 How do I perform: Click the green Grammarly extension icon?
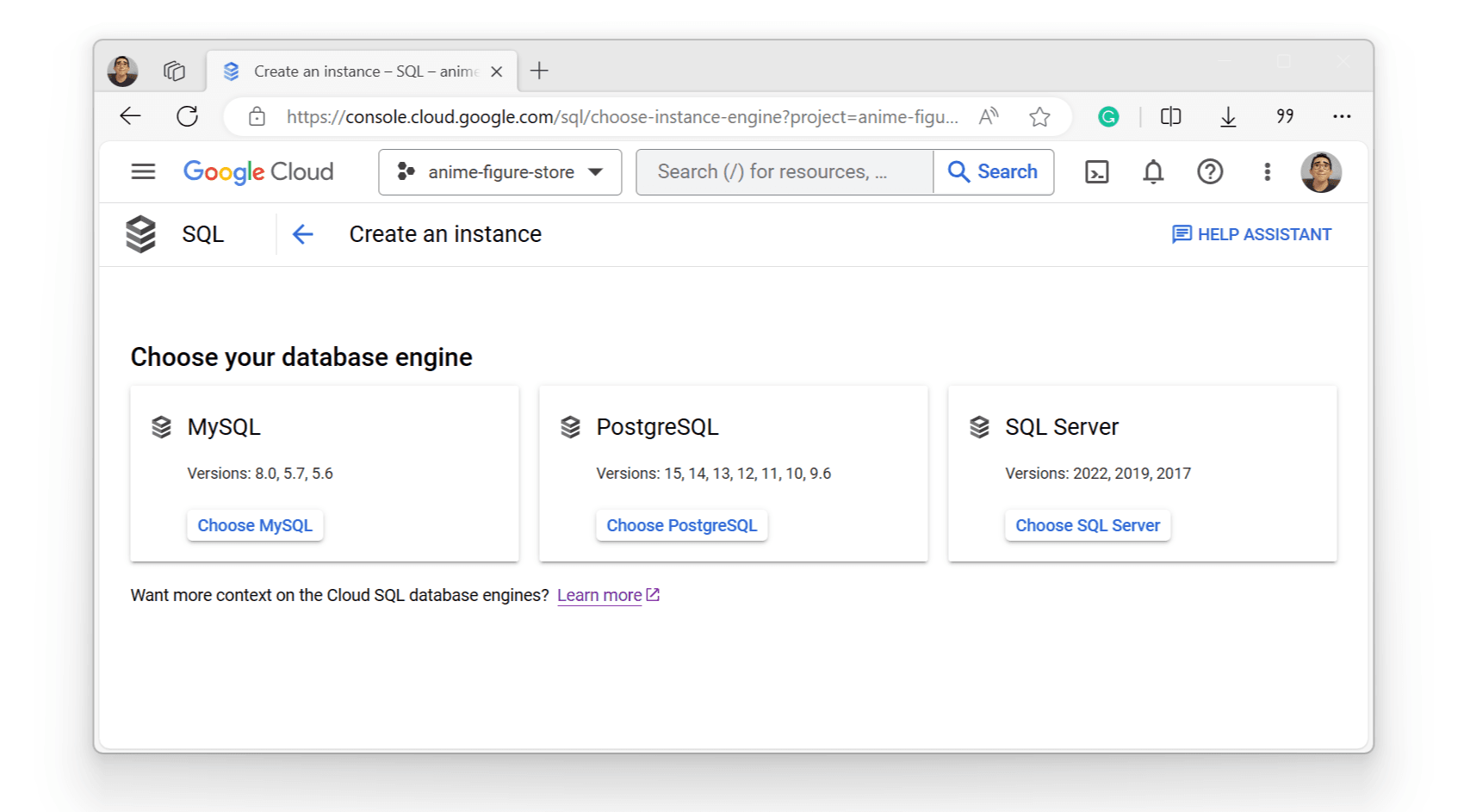[1108, 116]
